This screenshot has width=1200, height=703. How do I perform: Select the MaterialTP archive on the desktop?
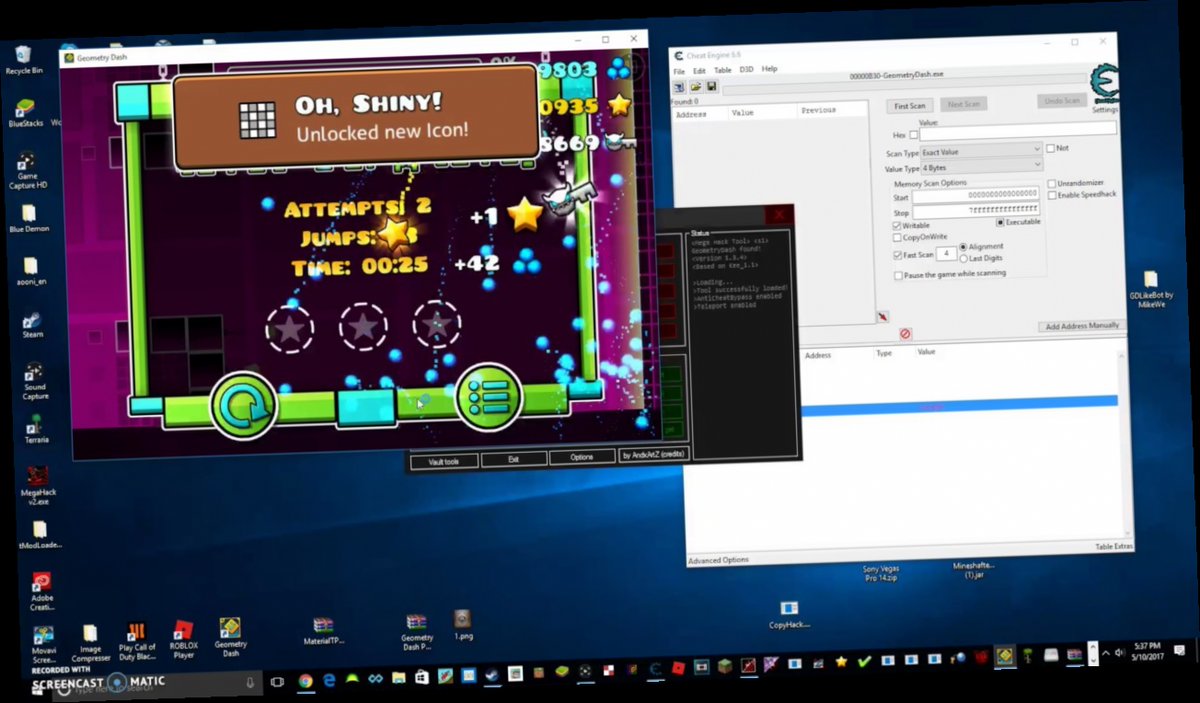coord(322,631)
